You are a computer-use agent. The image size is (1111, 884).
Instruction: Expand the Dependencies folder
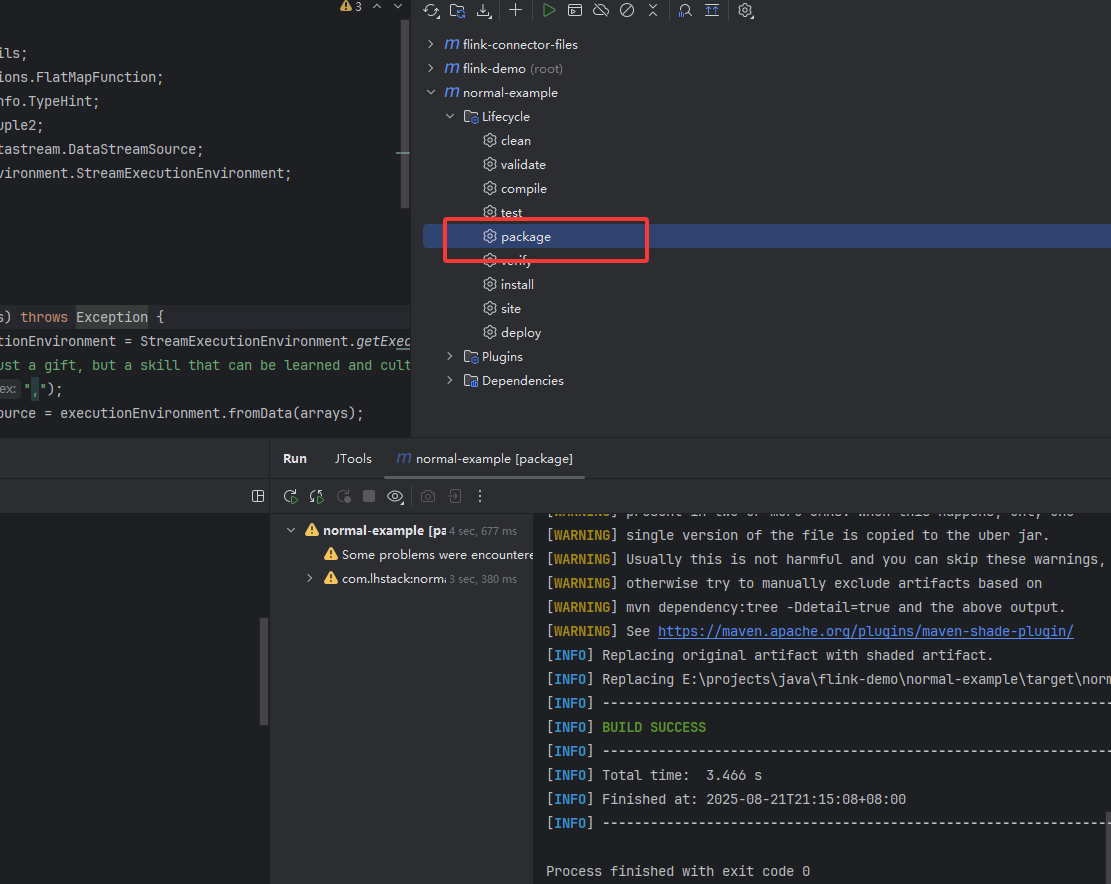450,380
